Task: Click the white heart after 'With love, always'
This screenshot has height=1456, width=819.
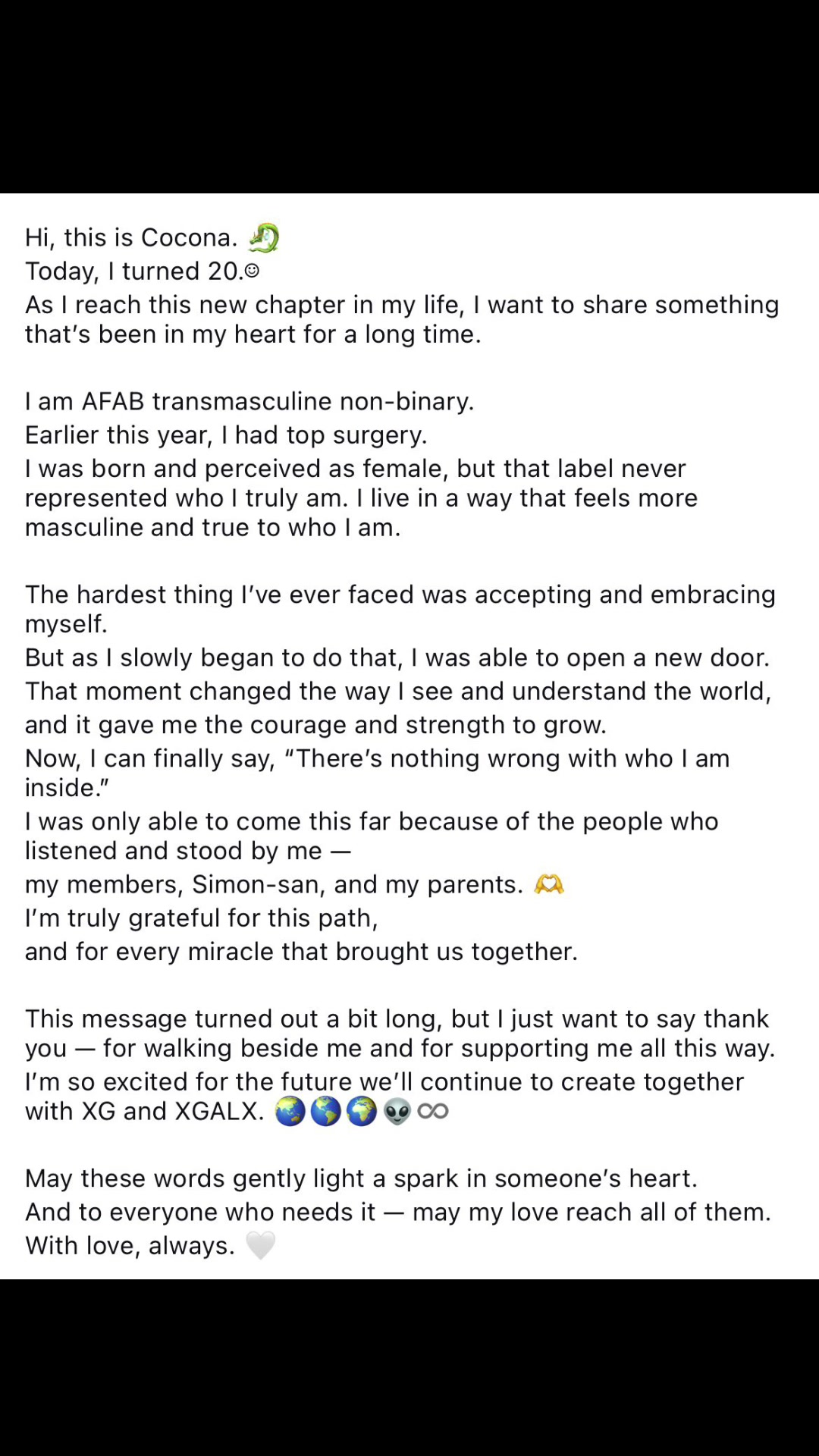Action: coord(260,1245)
